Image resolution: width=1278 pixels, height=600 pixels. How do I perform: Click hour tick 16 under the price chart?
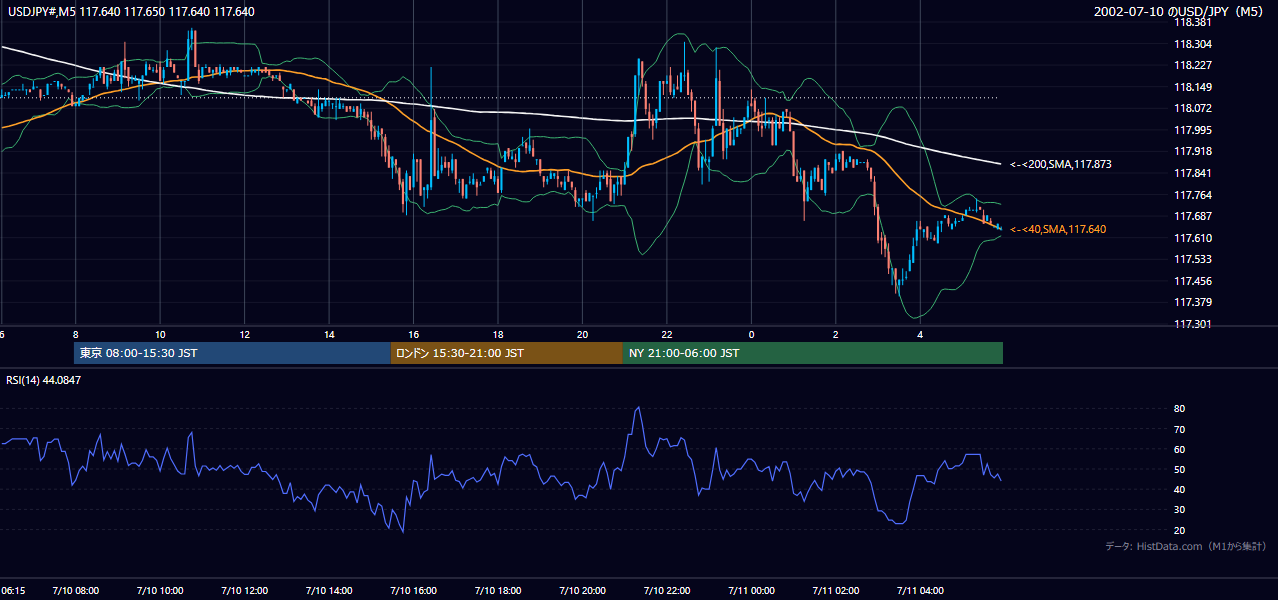(x=414, y=334)
